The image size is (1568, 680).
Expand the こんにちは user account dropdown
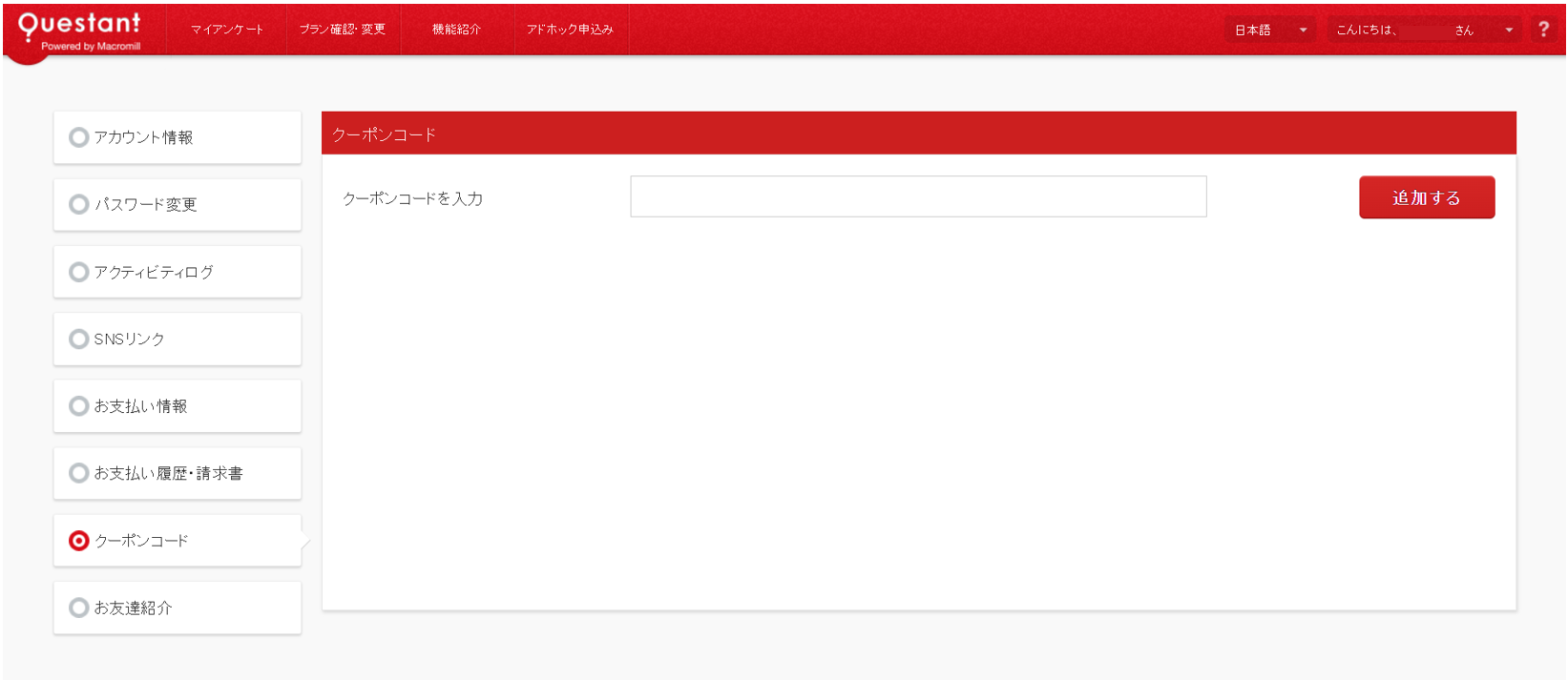pyautogui.click(x=1422, y=30)
